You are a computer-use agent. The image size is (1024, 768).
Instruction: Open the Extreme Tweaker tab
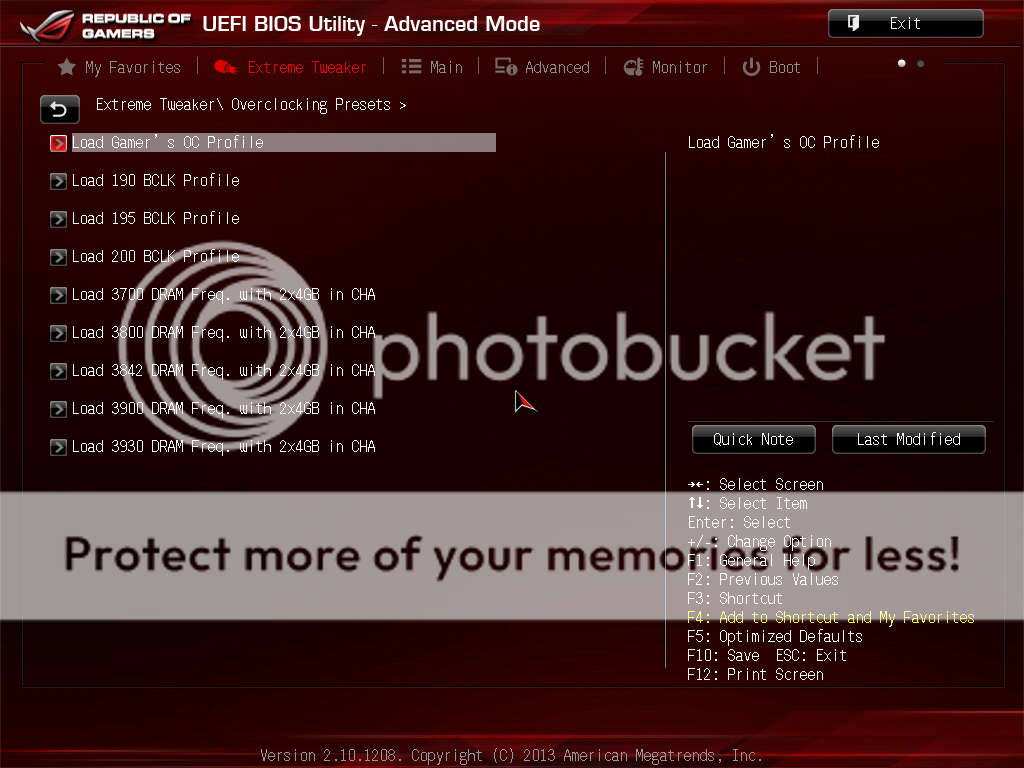tap(291, 67)
